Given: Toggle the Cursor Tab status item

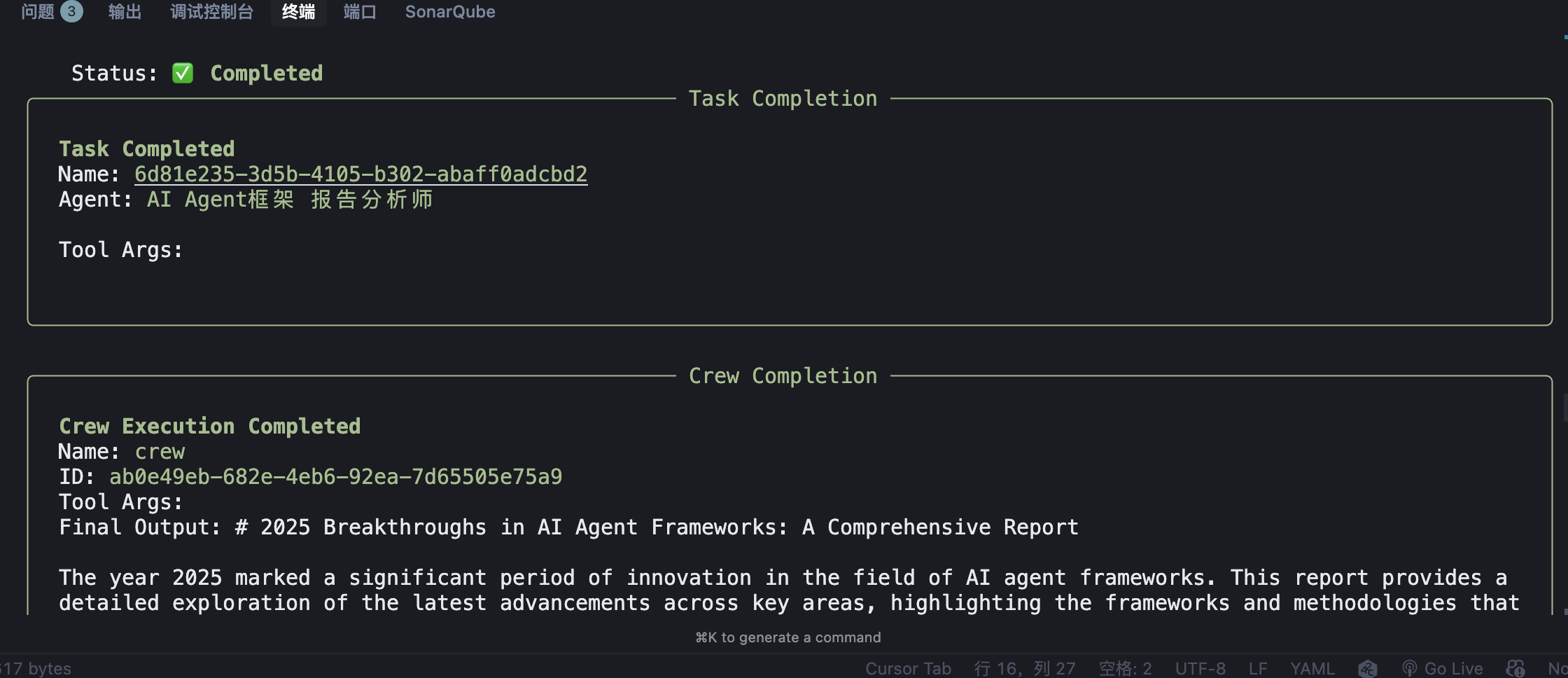Looking at the screenshot, I should pos(908,668).
